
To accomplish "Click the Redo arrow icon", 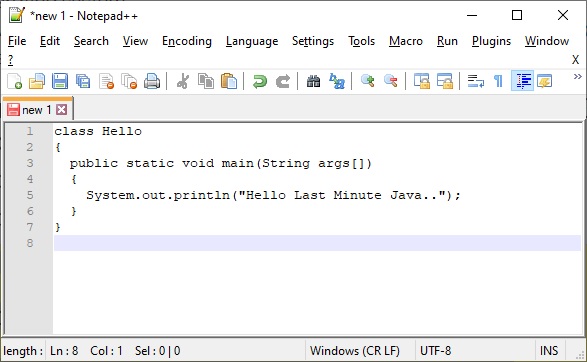I will point(283,81).
